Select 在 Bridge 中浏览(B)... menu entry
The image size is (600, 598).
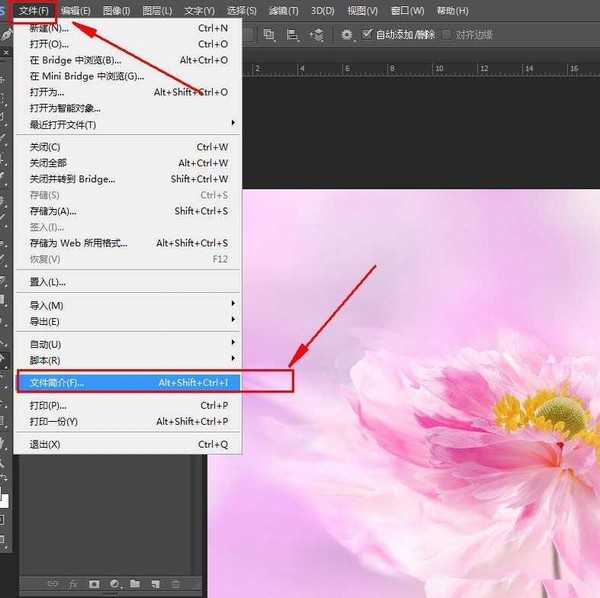(128, 60)
